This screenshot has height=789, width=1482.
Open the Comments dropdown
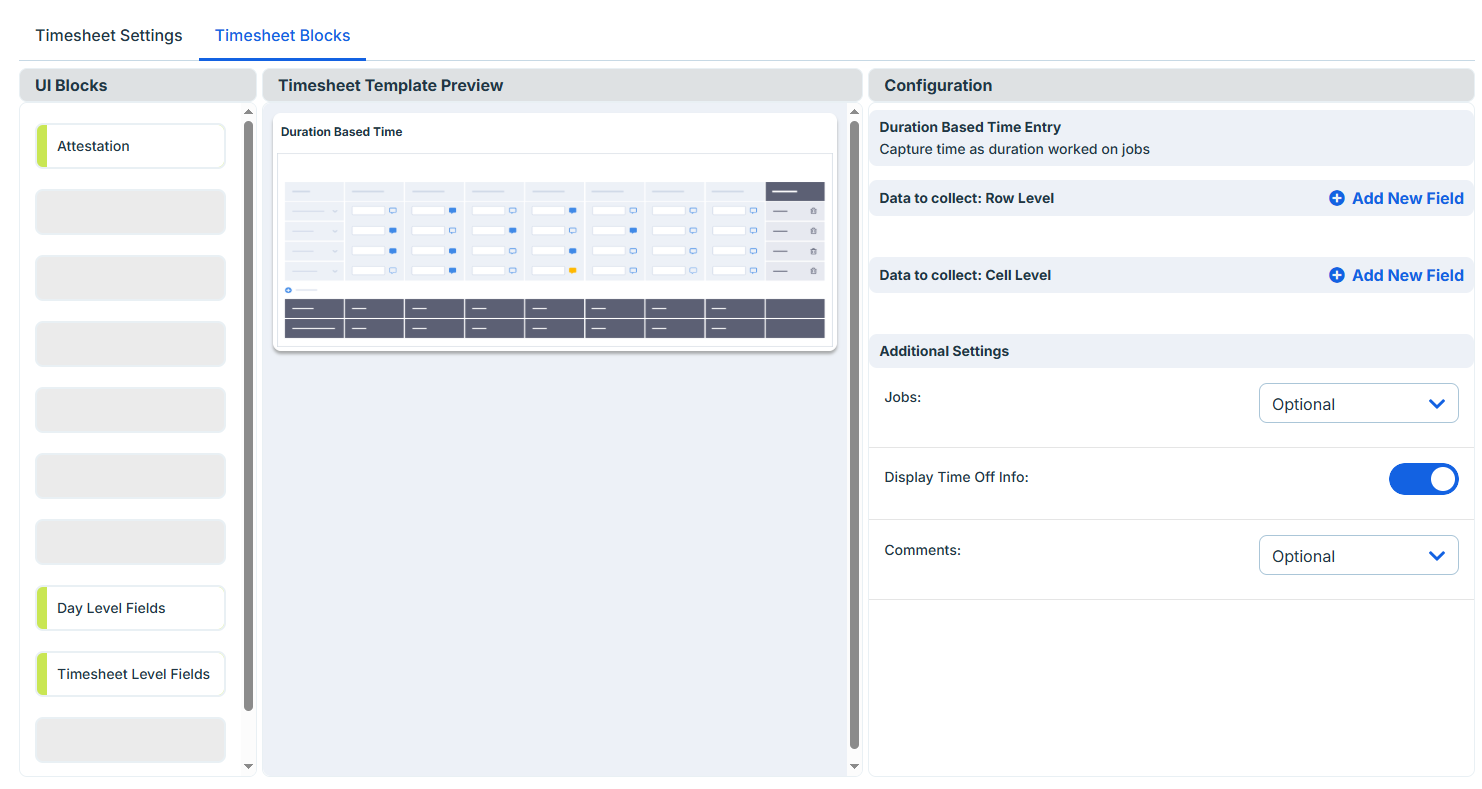click(1358, 555)
